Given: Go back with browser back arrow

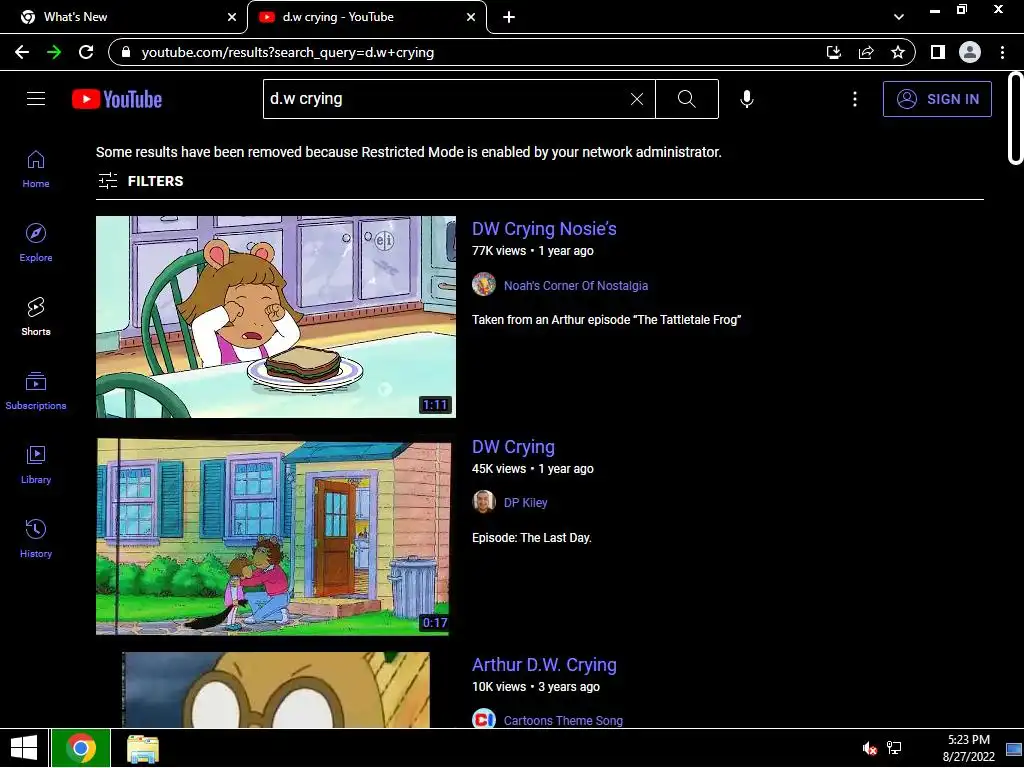Looking at the screenshot, I should (x=22, y=52).
